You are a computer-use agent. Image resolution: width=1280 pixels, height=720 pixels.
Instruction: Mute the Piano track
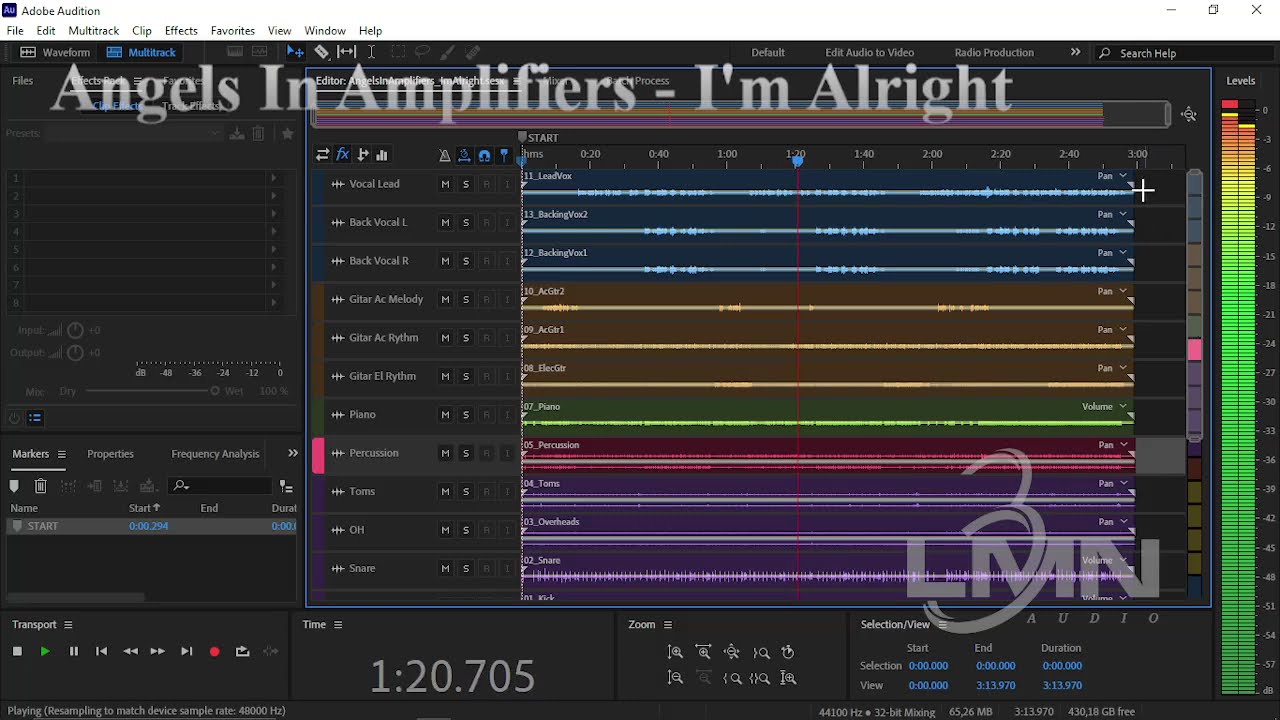[445, 415]
